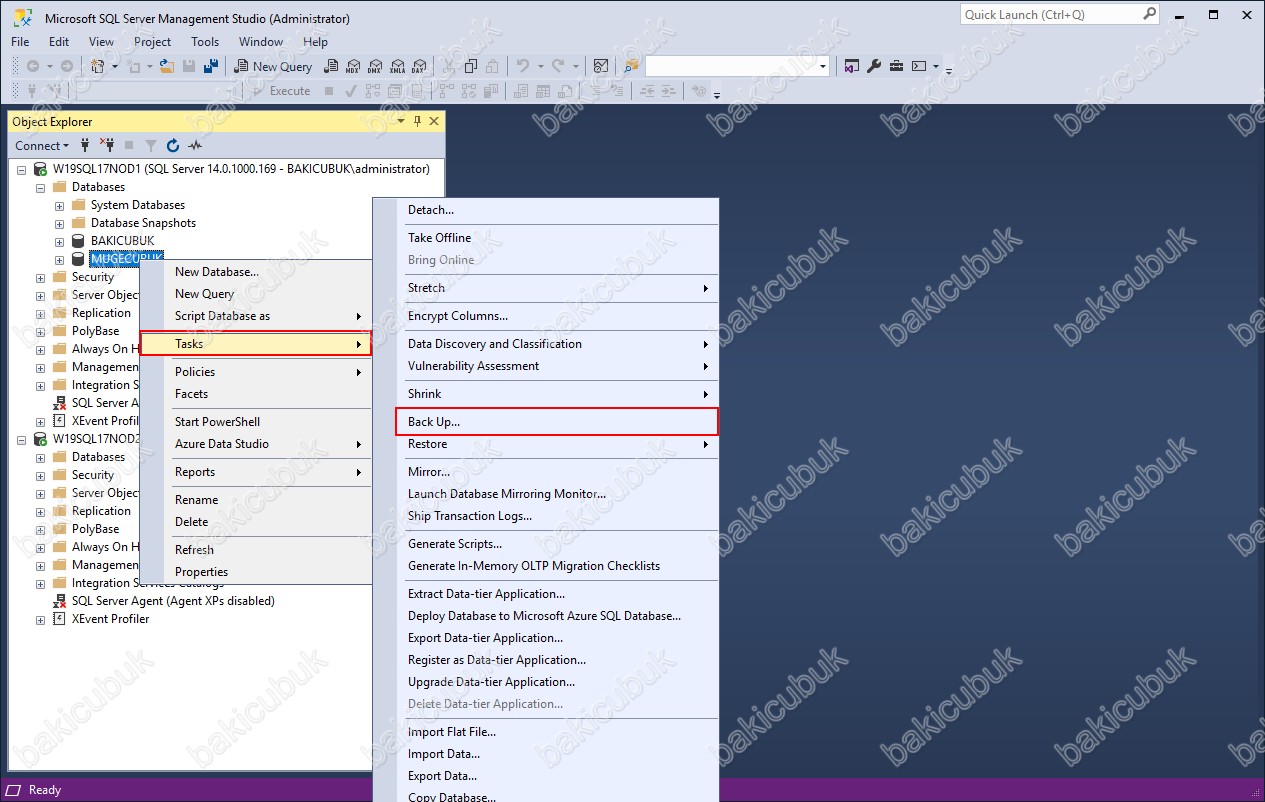This screenshot has width=1265, height=802.
Task: Open the Object Explorer window position dropdown
Action: pyautogui.click(x=401, y=121)
